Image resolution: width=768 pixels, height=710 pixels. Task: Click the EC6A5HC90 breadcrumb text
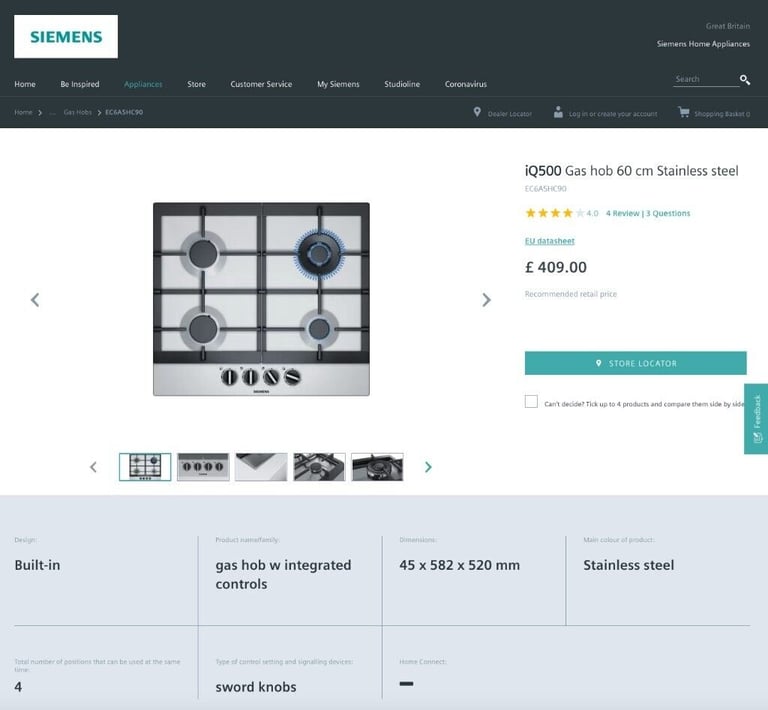coord(124,113)
